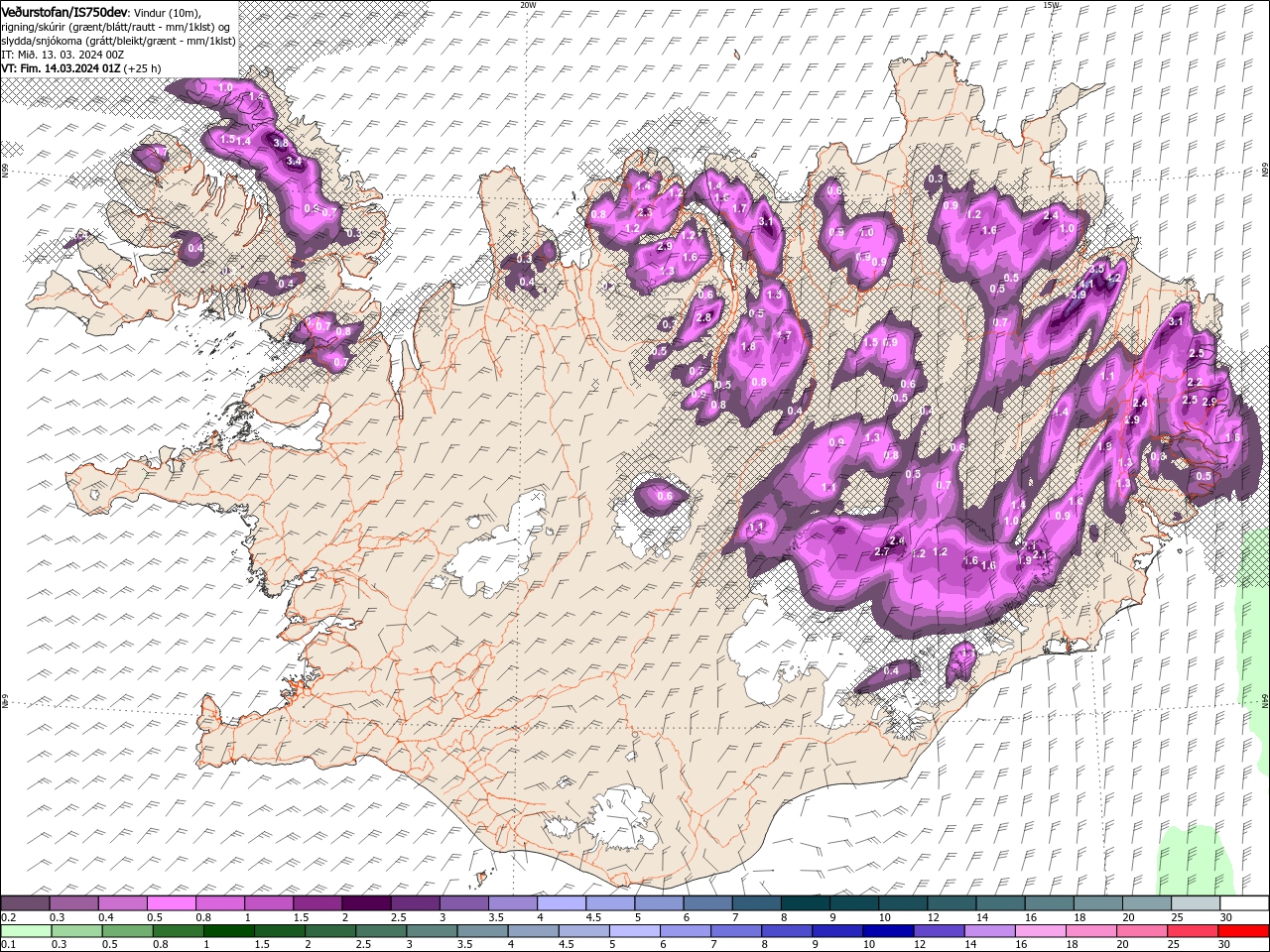
Task: Click the 2.8 snowfall value on the map
Action: (x=705, y=317)
